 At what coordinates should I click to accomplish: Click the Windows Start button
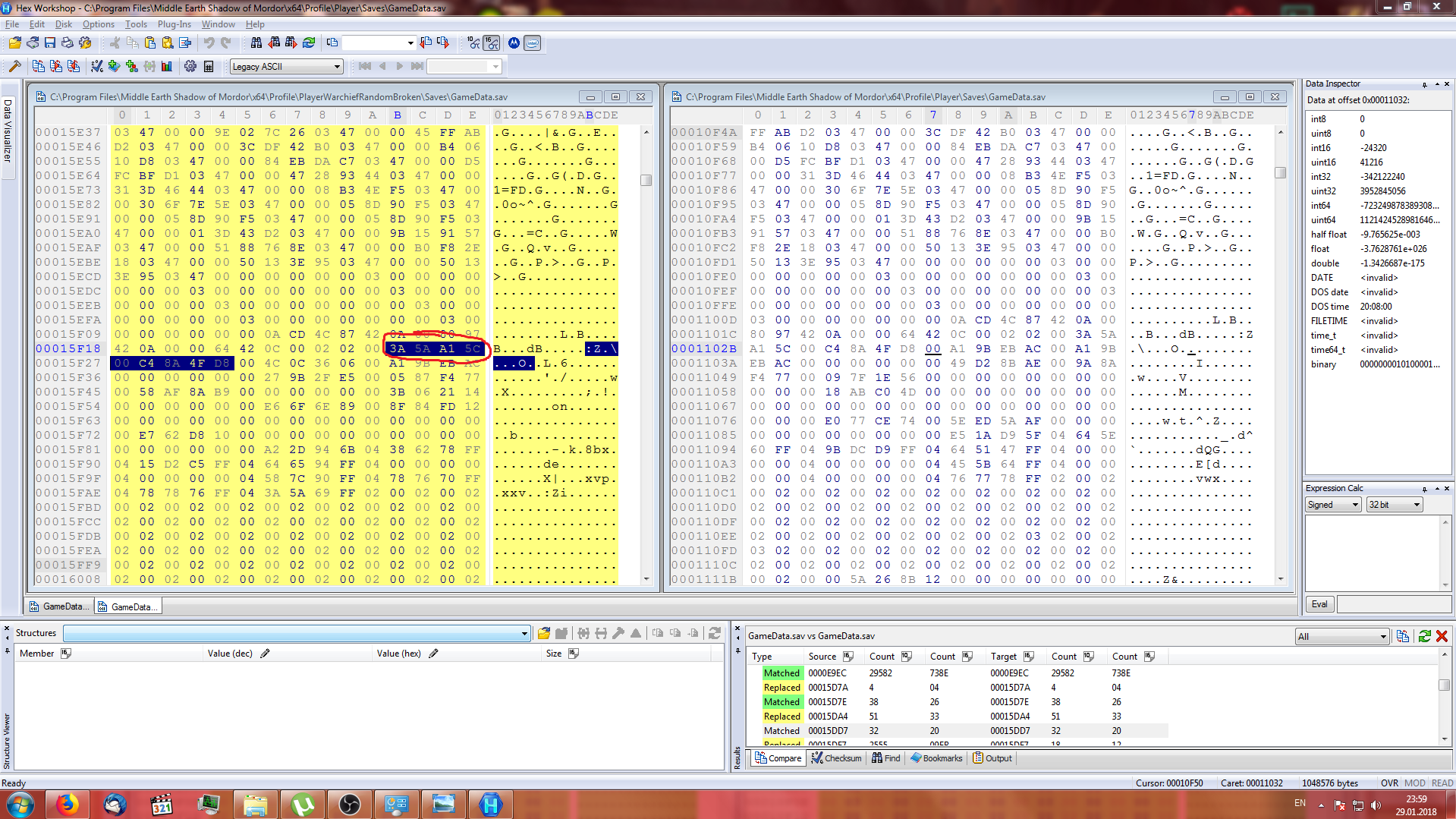pyautogui.click(x=20, y=805)
